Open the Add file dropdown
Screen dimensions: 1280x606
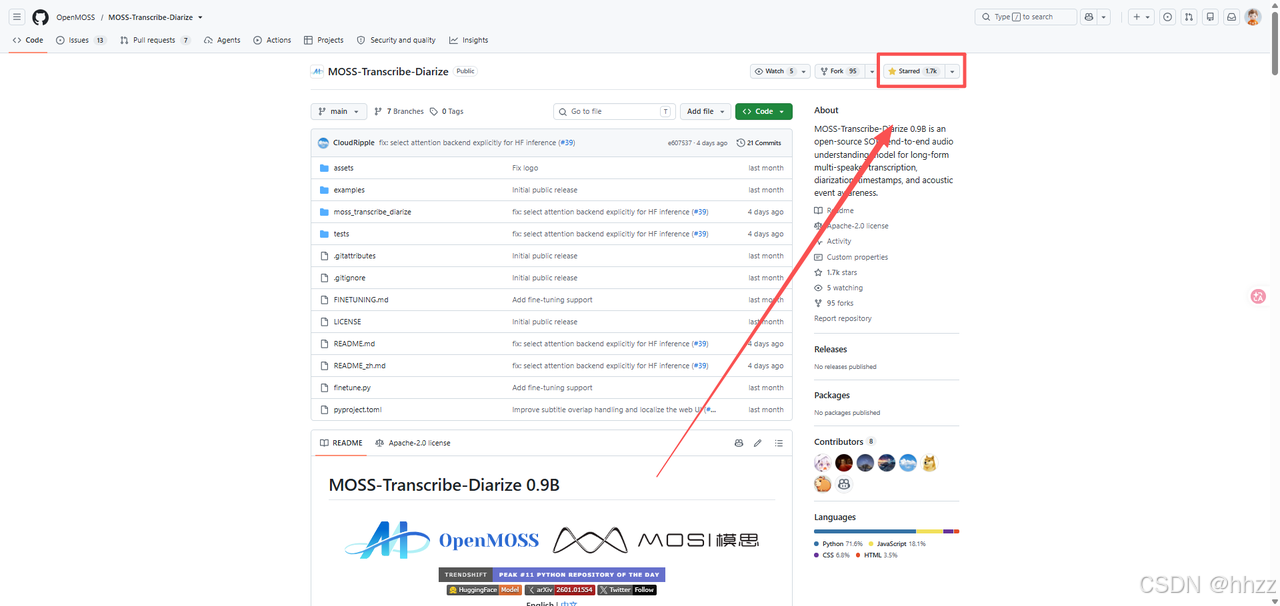705,111
